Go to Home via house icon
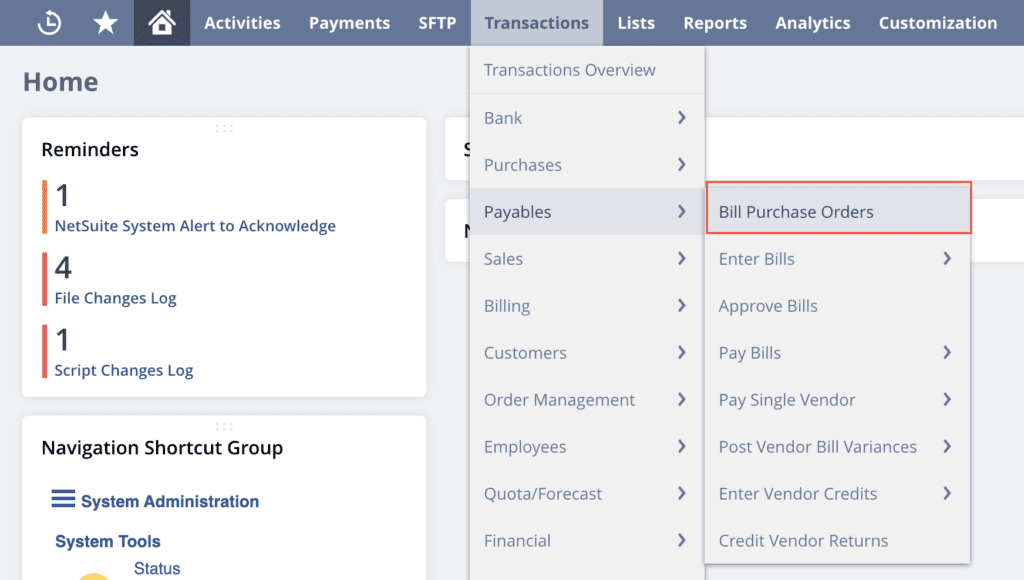 click(161, 23)
